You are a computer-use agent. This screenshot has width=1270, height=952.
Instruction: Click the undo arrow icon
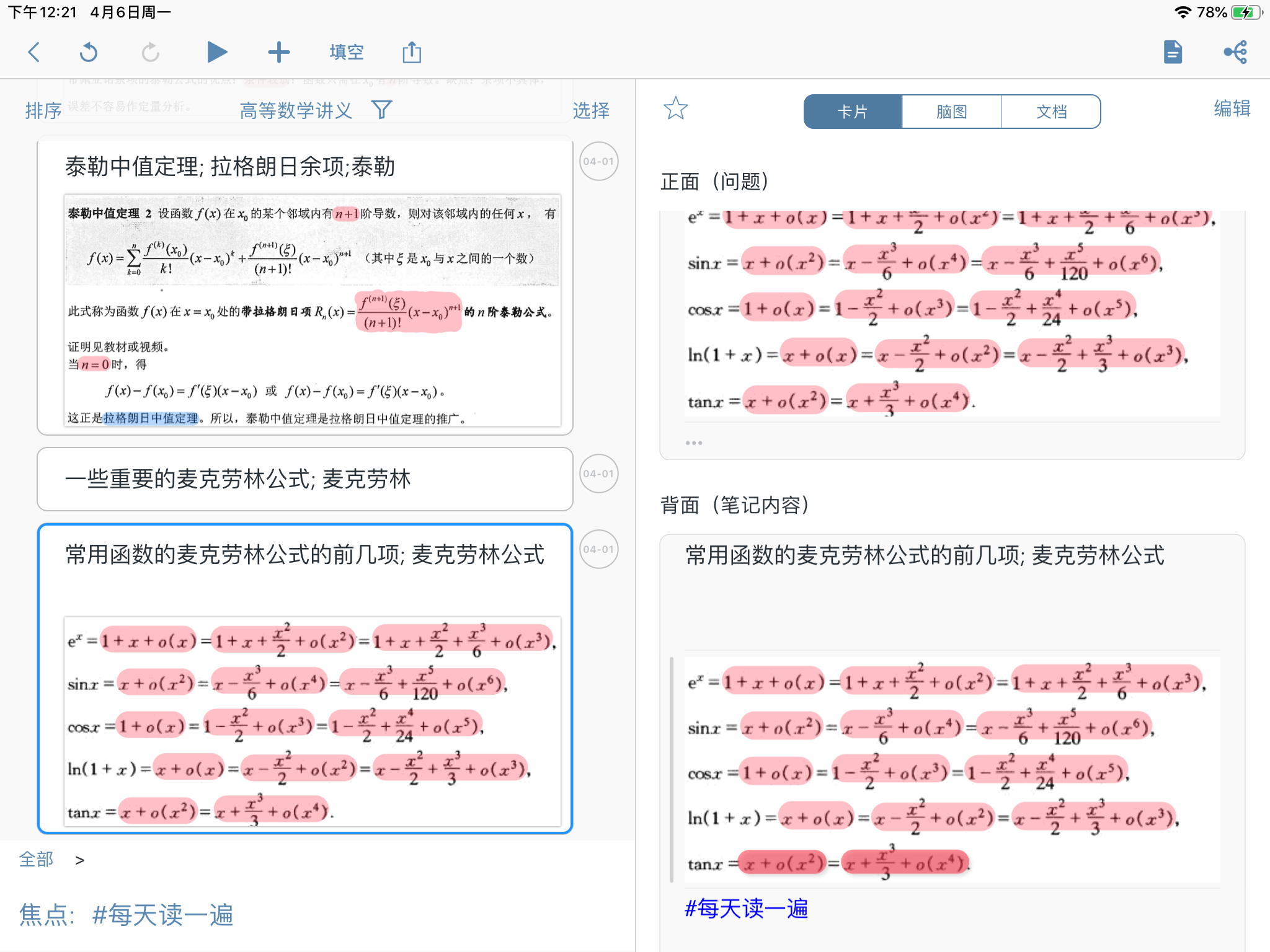89,52
